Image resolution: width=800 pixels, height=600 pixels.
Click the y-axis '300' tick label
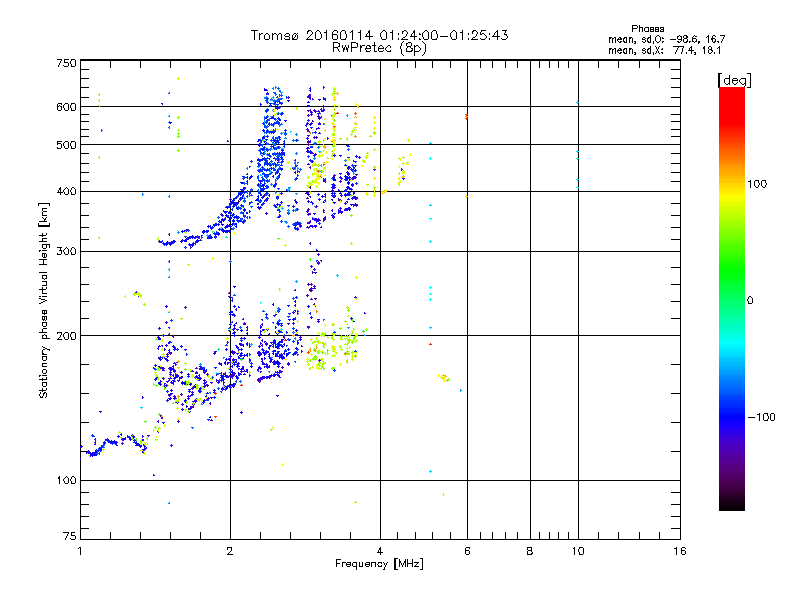click(x=66, y=251)
